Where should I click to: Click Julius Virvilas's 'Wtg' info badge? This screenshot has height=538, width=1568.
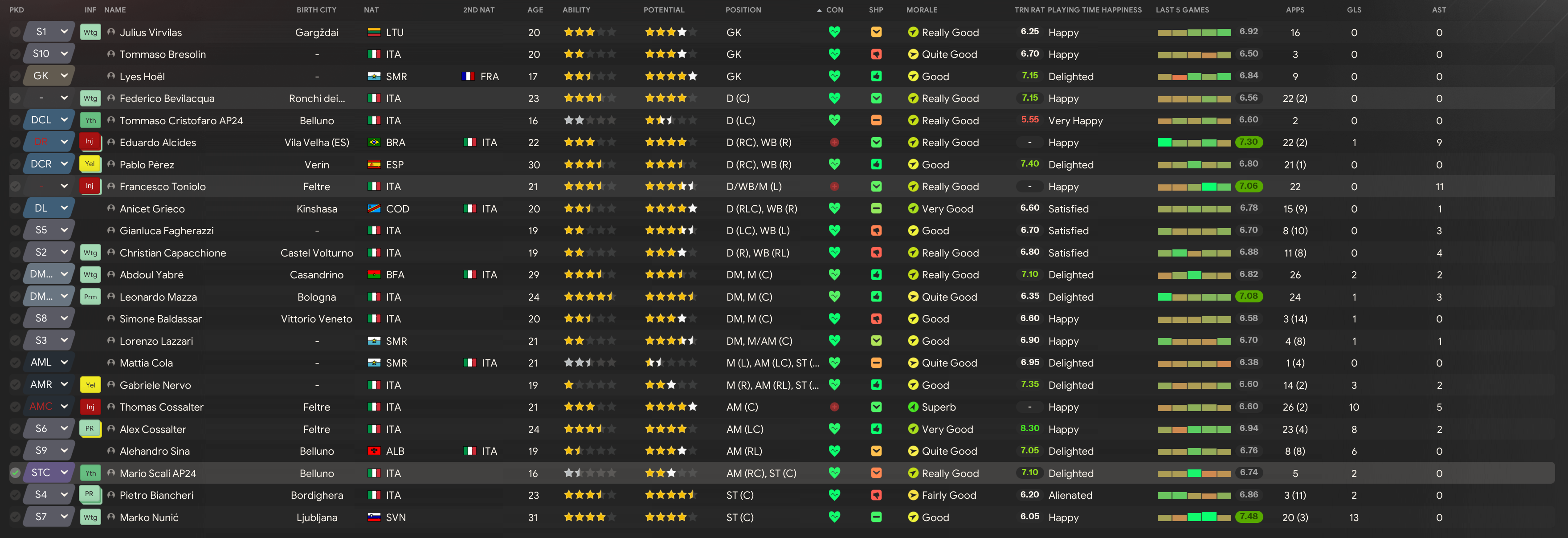click(x=90, y=32)
